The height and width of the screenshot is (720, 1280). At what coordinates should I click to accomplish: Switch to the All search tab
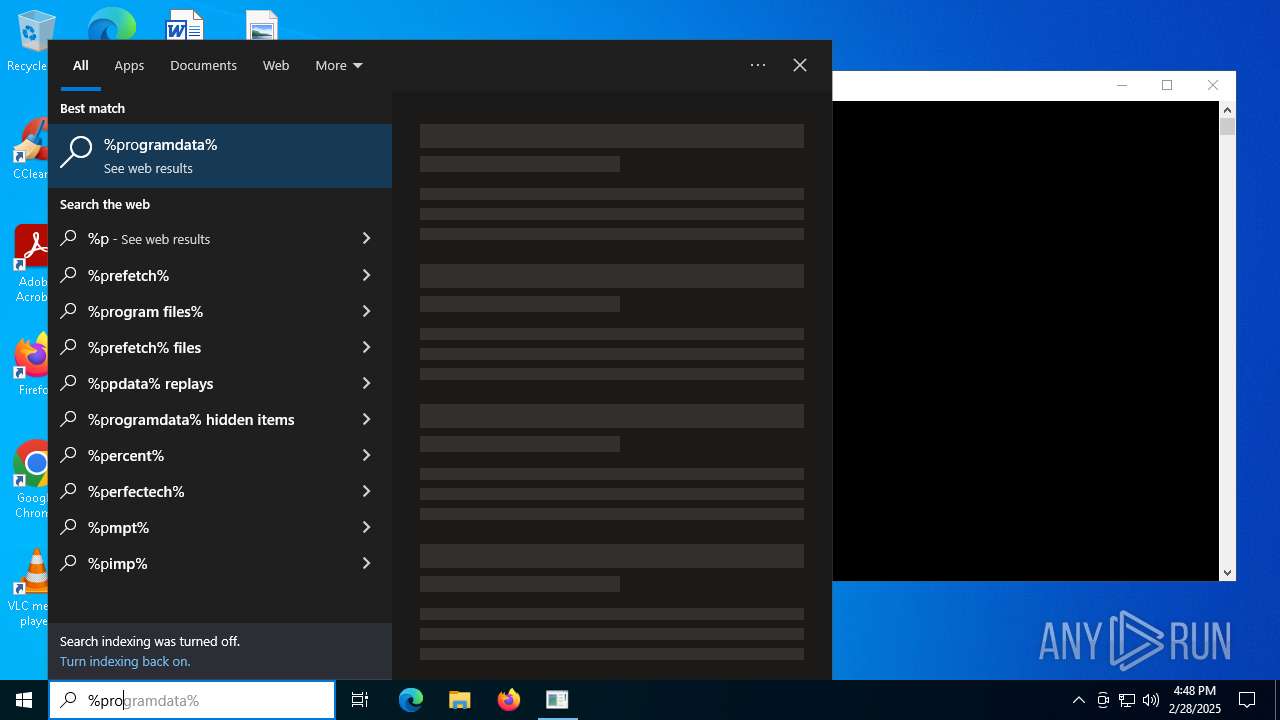pyautogui.click(x=81, y=65)
